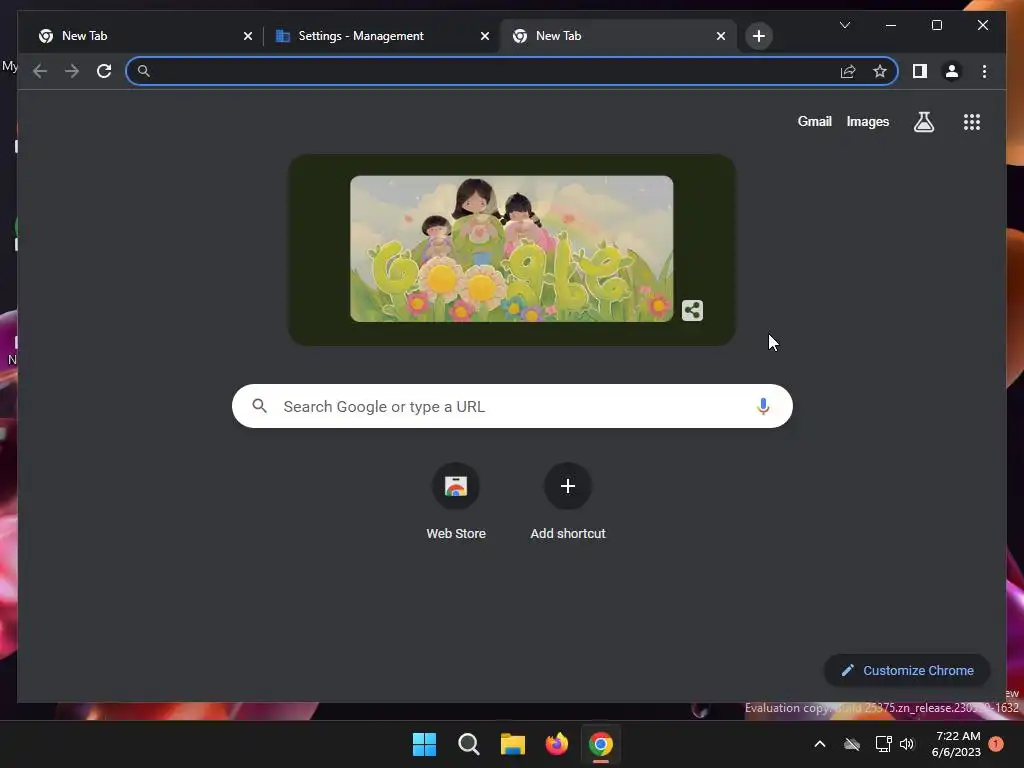Open File Explorer from taskbar

(513, 744)
